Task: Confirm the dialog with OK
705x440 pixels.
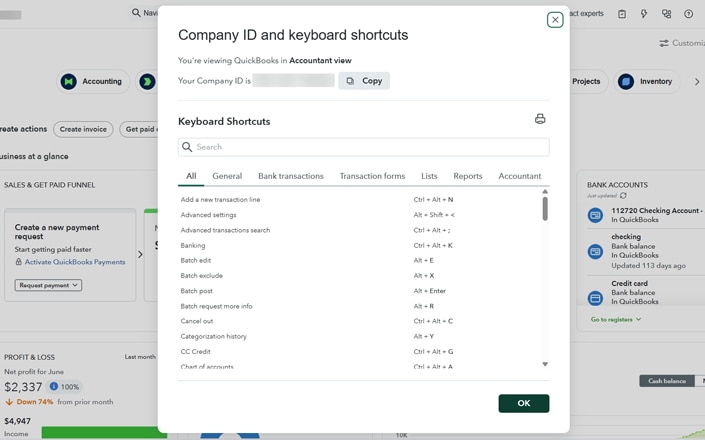Action: [x=523, y=403]
